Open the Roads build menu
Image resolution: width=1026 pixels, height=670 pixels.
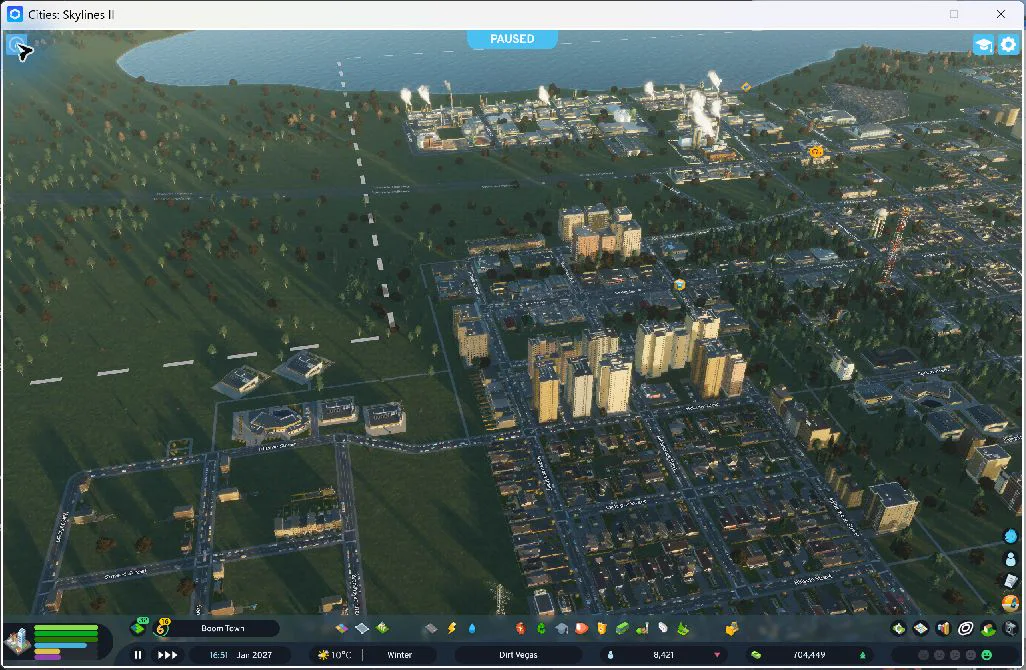coord(431,628)
